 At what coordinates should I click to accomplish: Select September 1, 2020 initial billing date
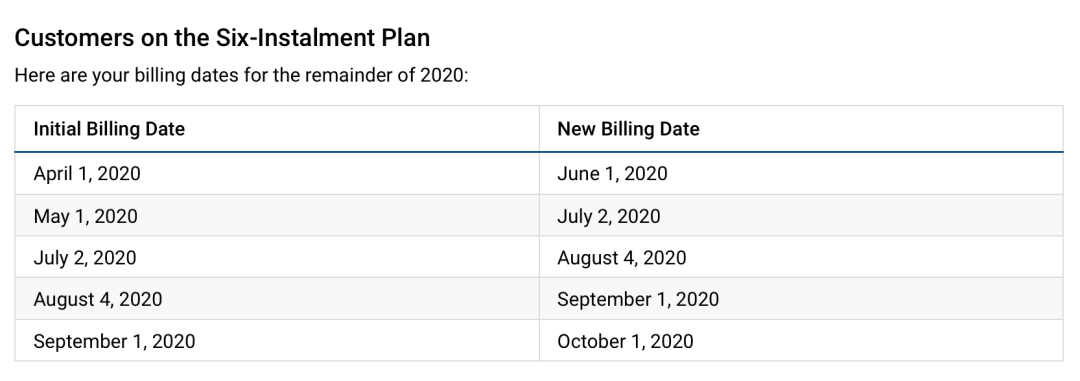[x=114, y=341]
